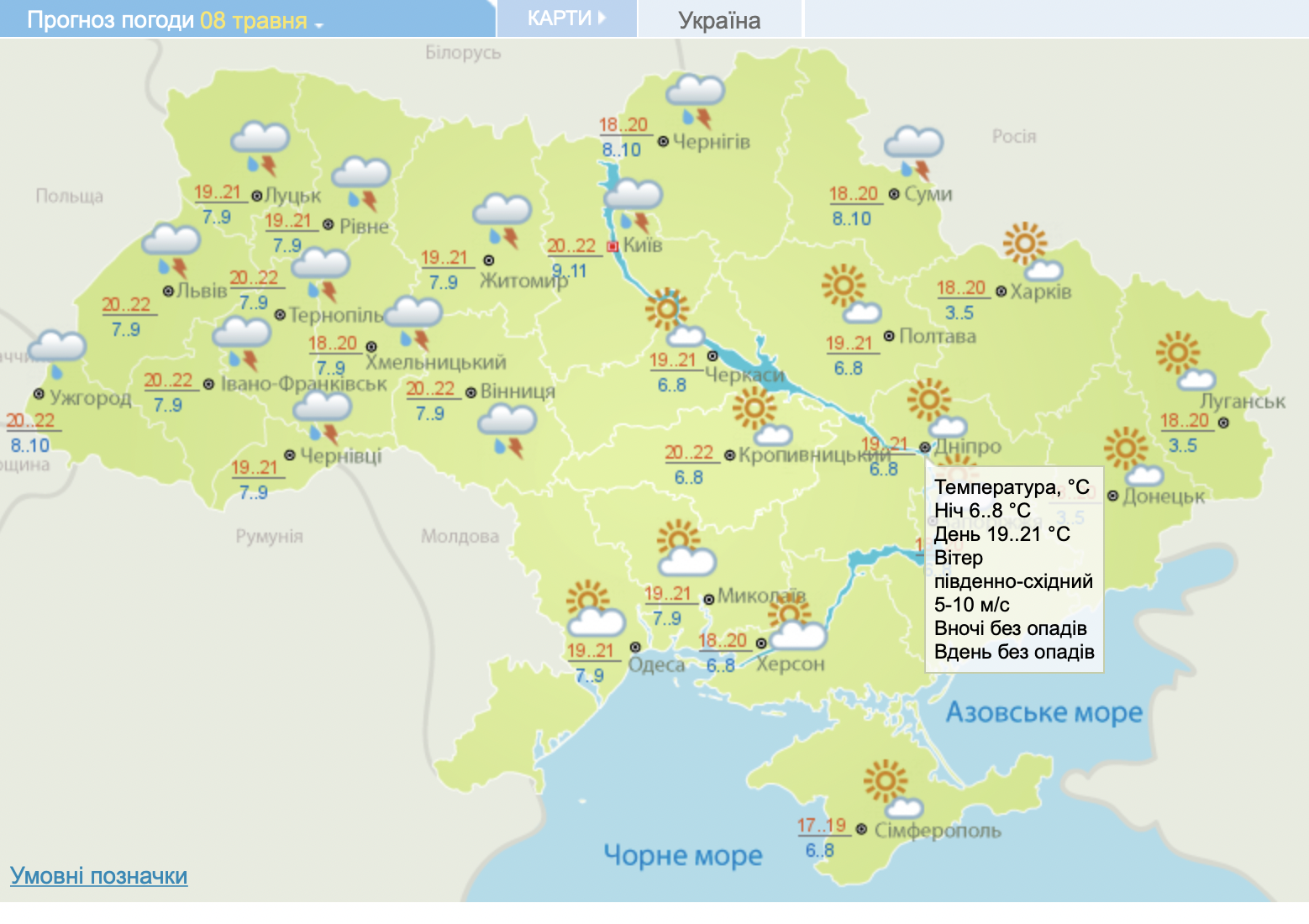Click the Дніпро city marker dot

pyautogui.click(x=925, y=447)
